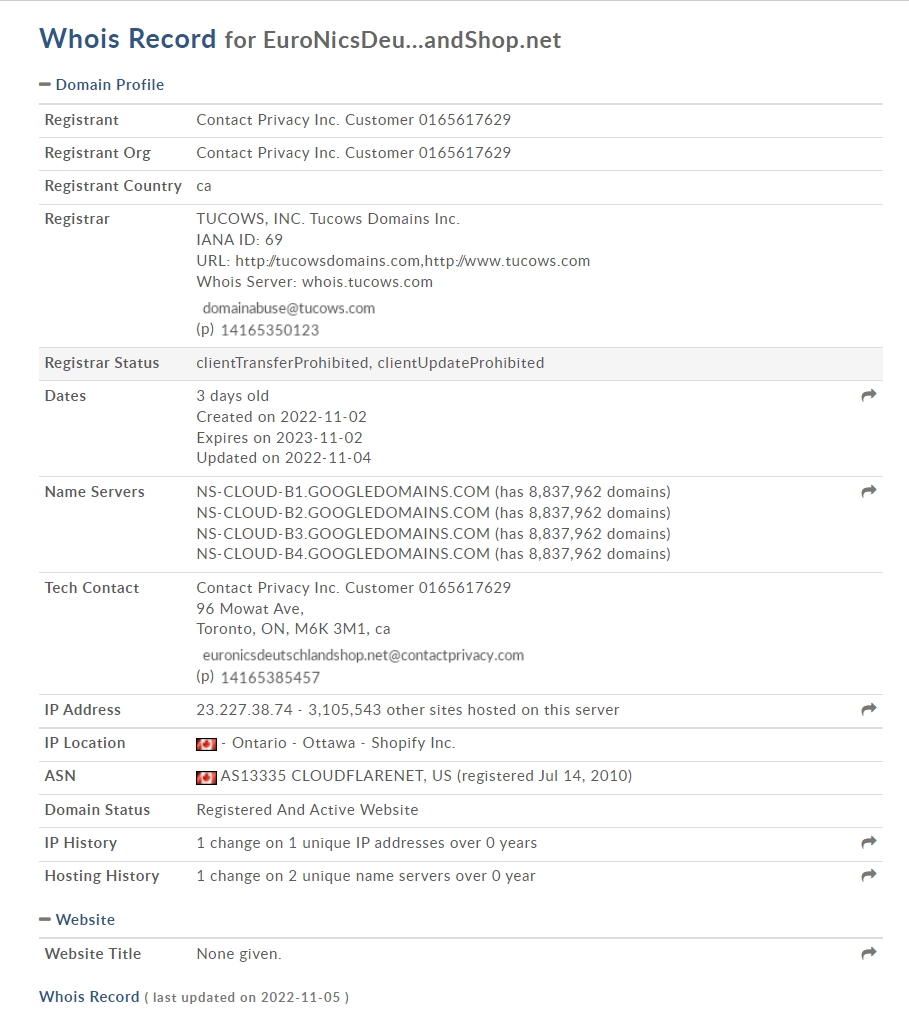Click the share arrow beside Name Servers

tap(869, 491)
